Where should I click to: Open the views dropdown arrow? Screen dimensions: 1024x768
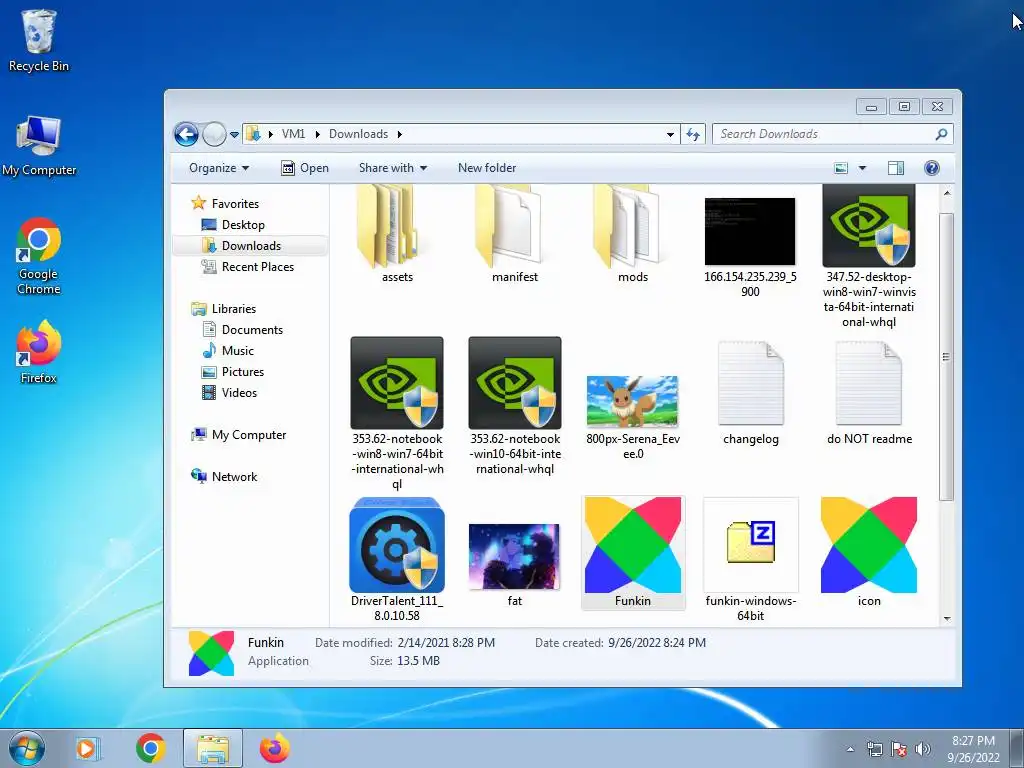(862, 168)
